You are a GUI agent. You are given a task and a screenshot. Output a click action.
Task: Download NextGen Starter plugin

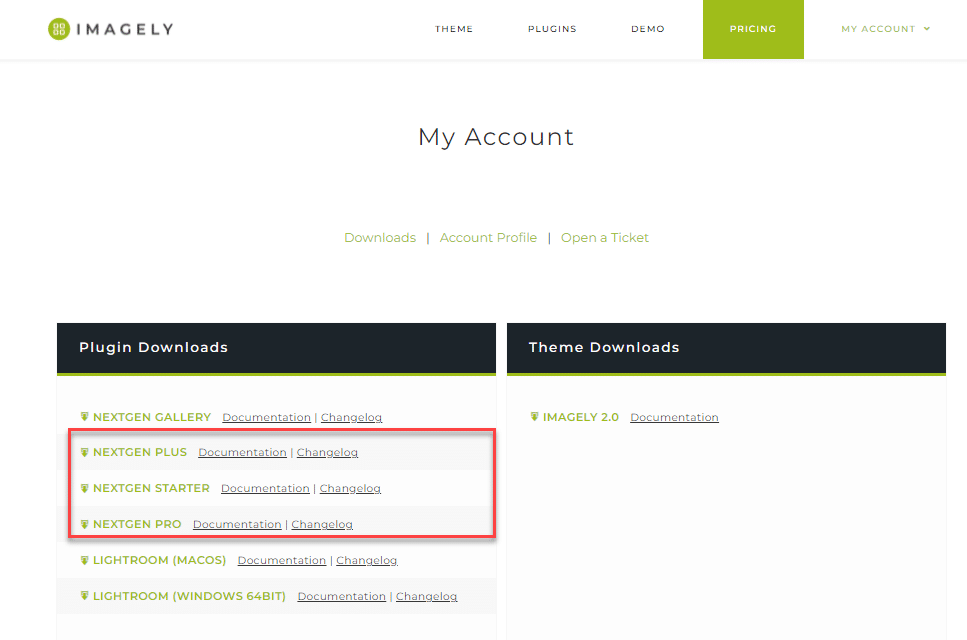click(151, 488)
